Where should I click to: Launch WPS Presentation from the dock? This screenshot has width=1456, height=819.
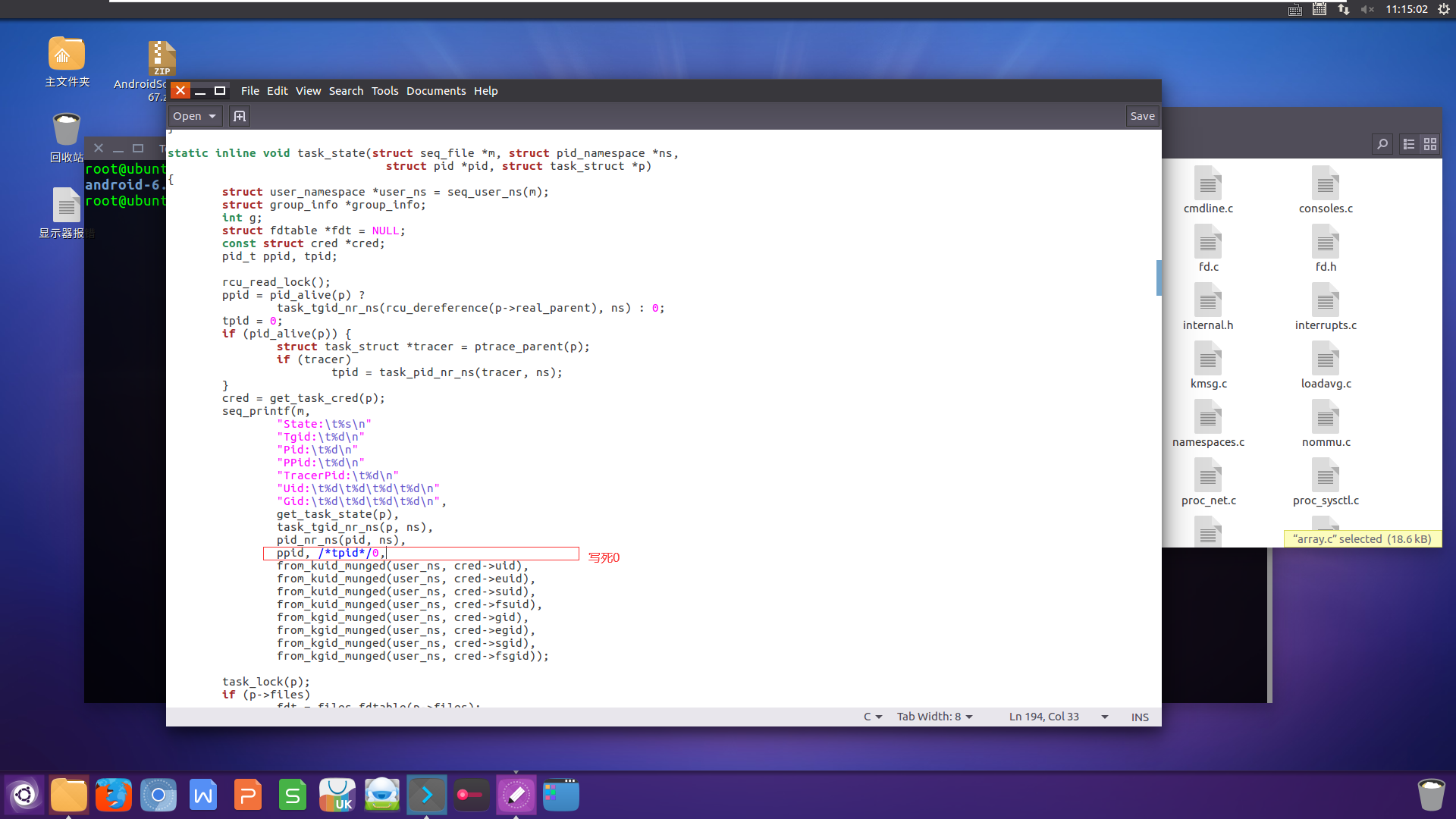click(x=248, y=795)
